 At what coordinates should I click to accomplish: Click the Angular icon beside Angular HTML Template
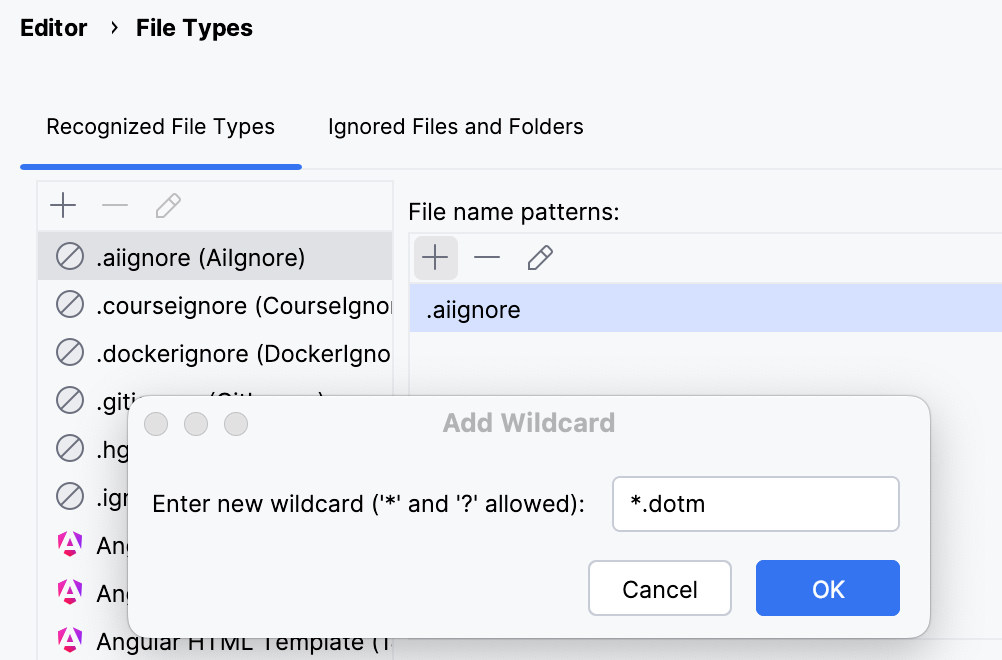coord(69,641)
